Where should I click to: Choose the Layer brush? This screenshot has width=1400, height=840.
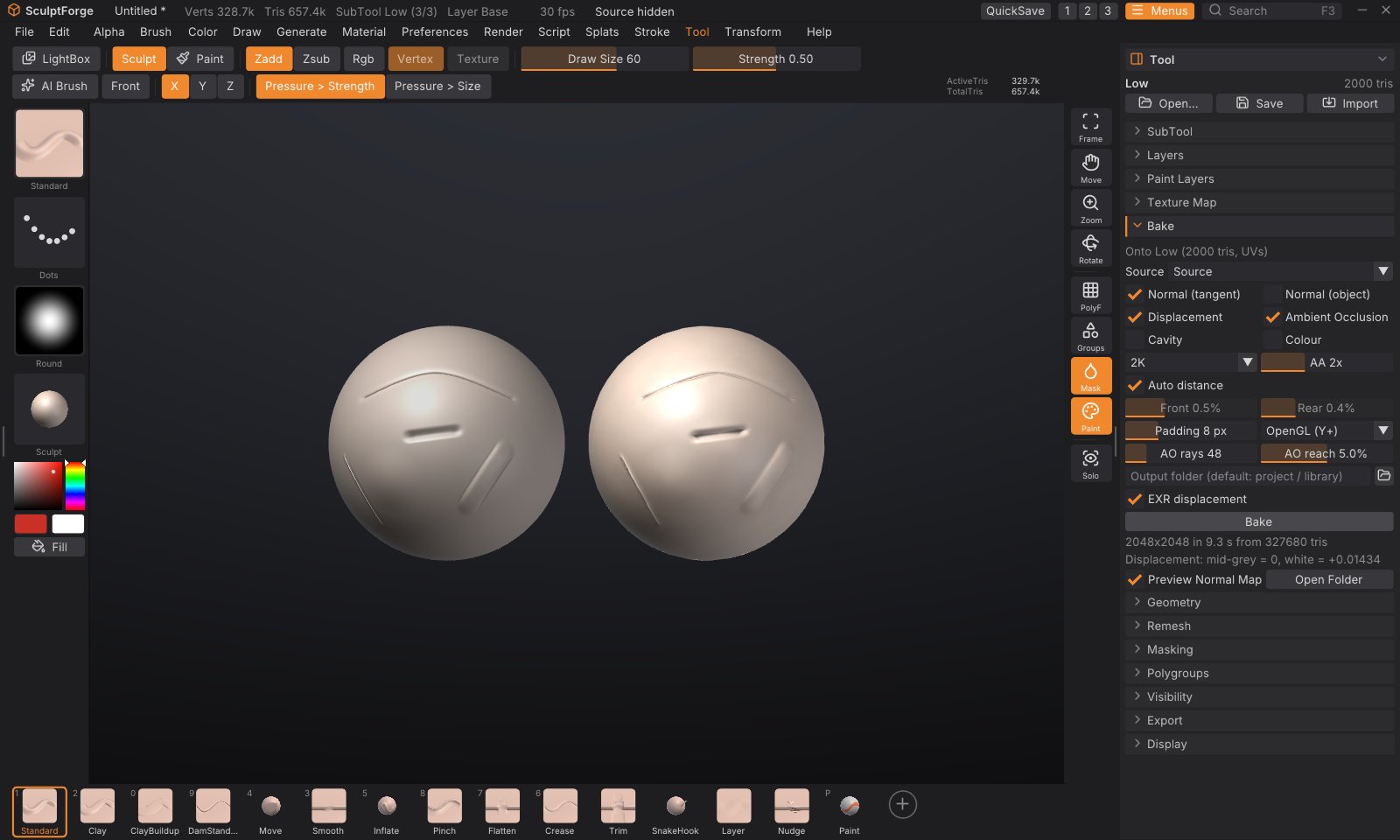[x=733, y=812]
